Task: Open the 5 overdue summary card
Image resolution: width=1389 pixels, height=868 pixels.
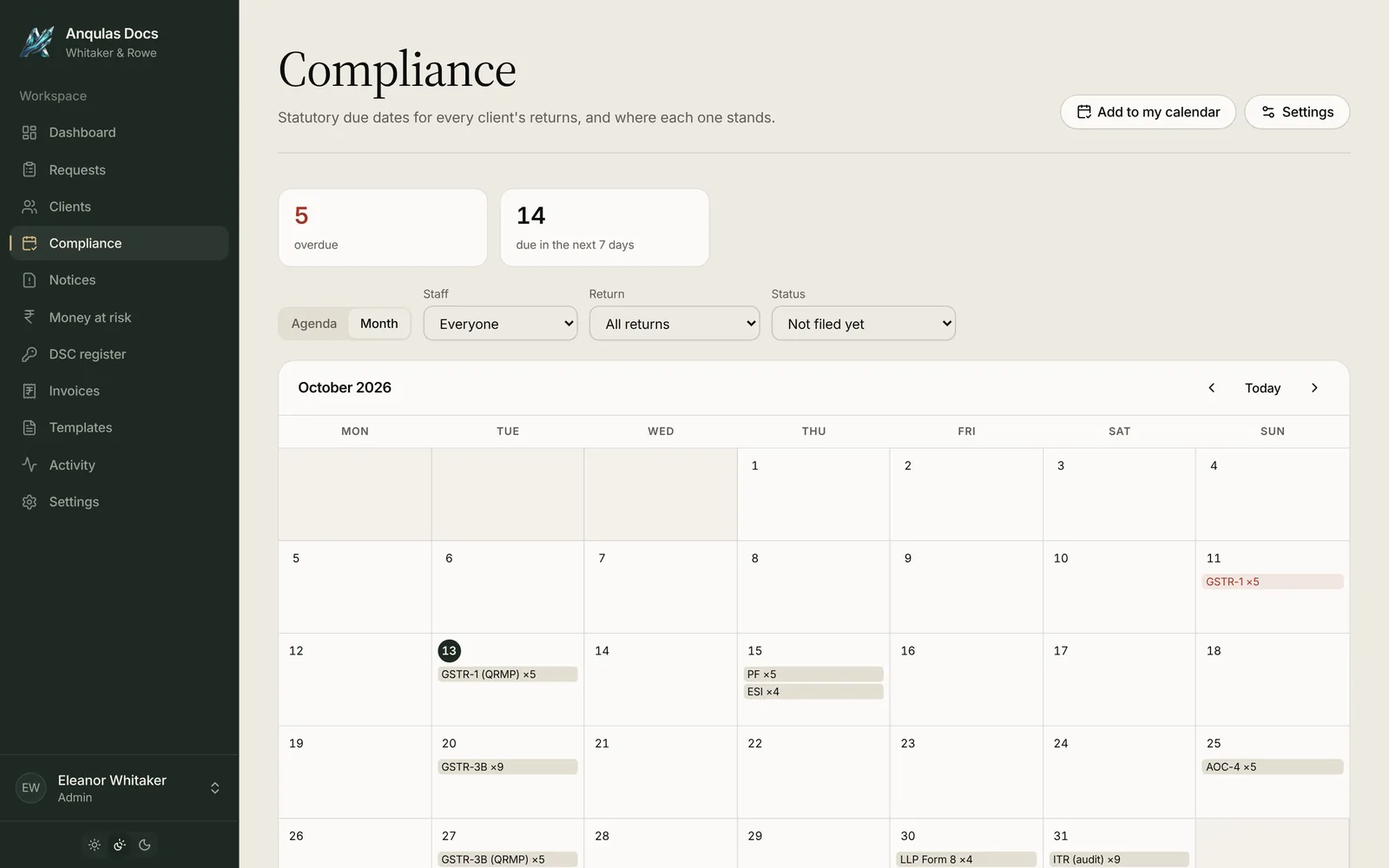Action: pos(383,227)
